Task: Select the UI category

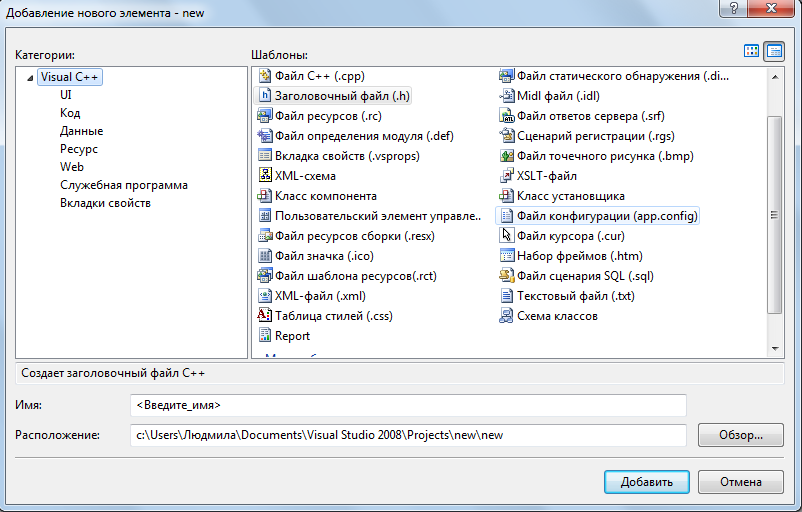Action: [65, 95]
